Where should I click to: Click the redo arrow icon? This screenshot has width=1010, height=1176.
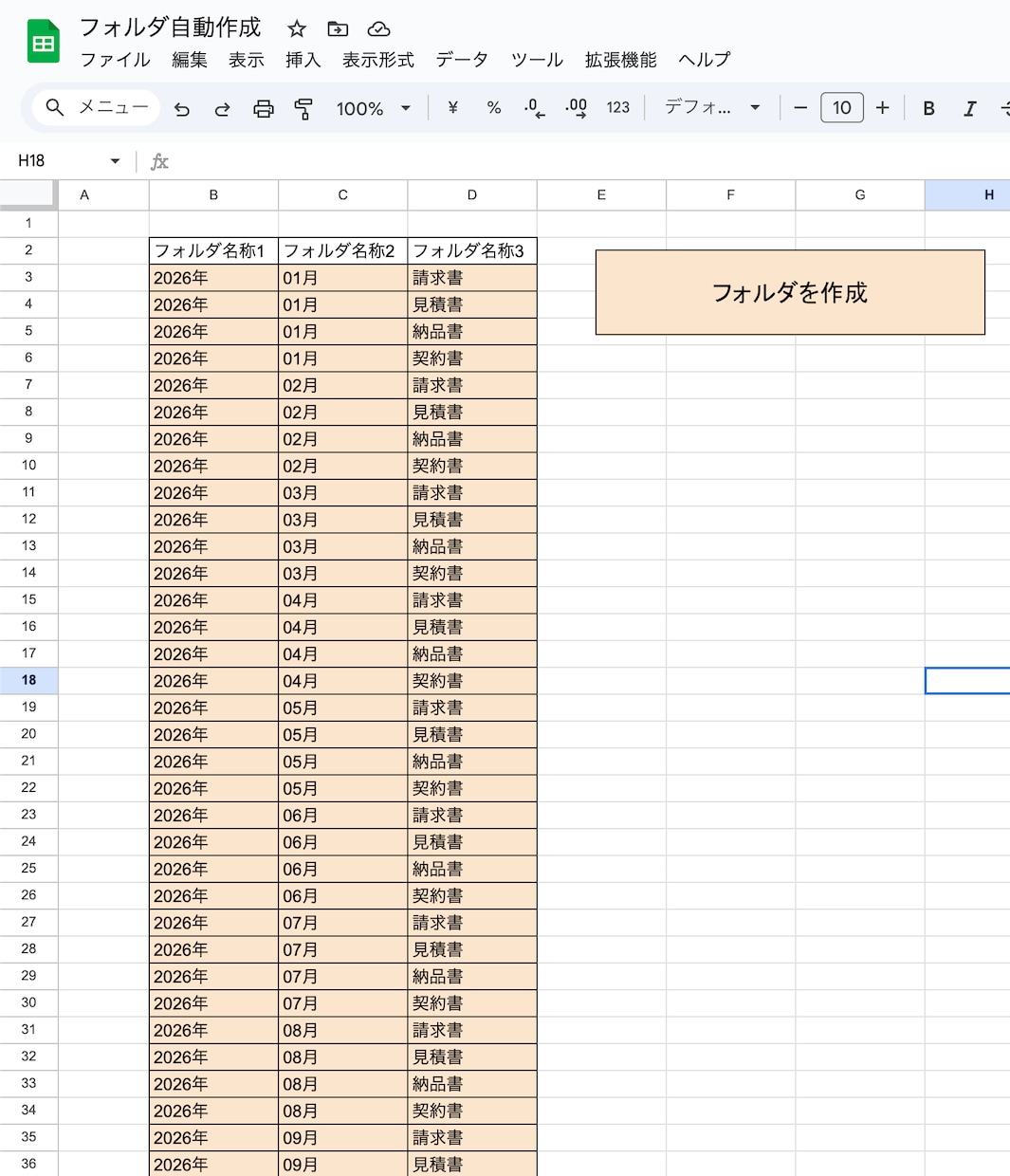click(222, 109)
